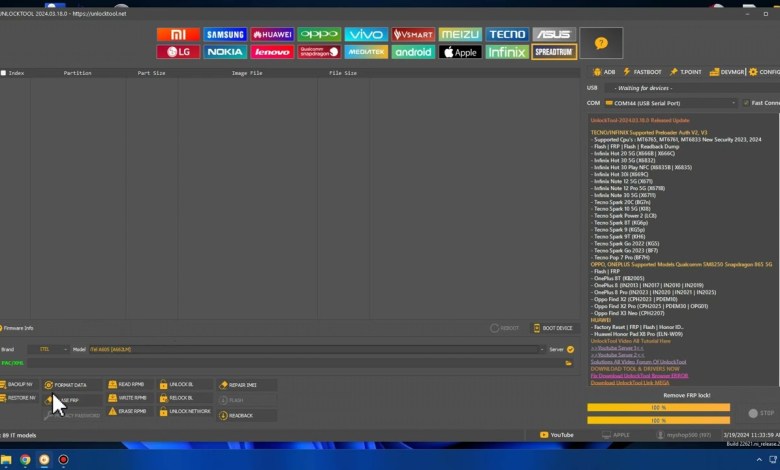Open the DevMgr device manager
Viewport: 780px width, 470px height.
click(x=726, y=72)
